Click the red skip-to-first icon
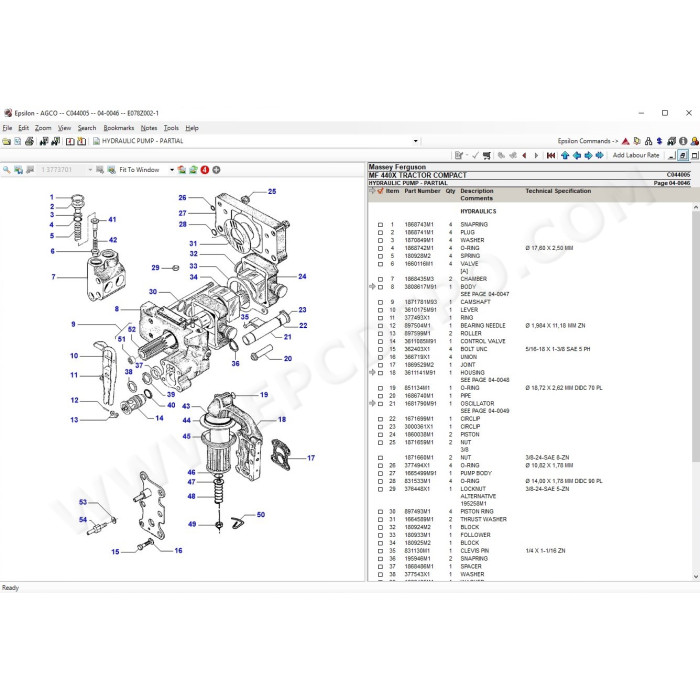The width and height of the screenshot is (700, 700). 551,155
